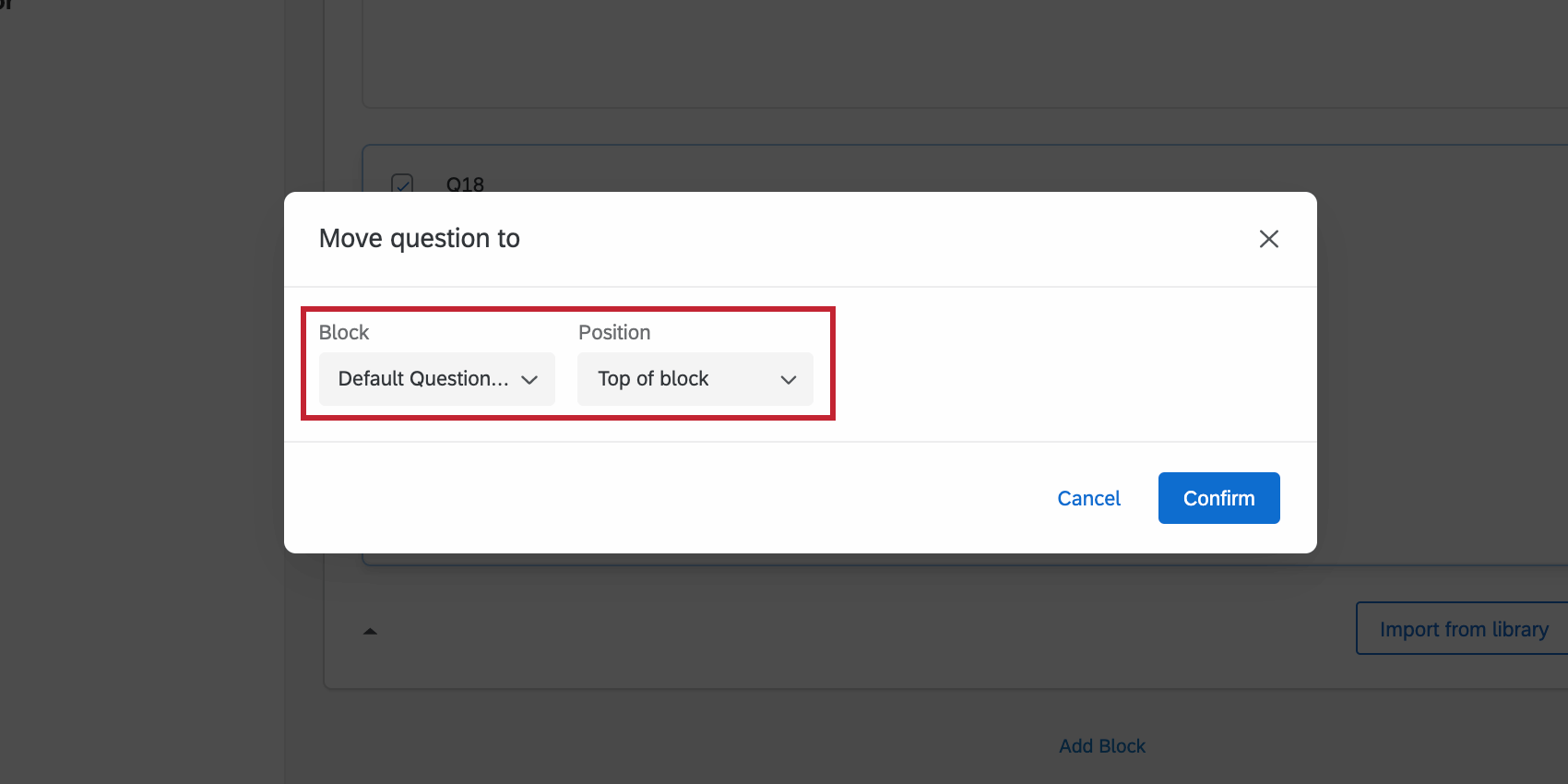Open the Block dropdown showing Default Question
The width and height of the screenshot is (1568, 784).
[436, 378]
